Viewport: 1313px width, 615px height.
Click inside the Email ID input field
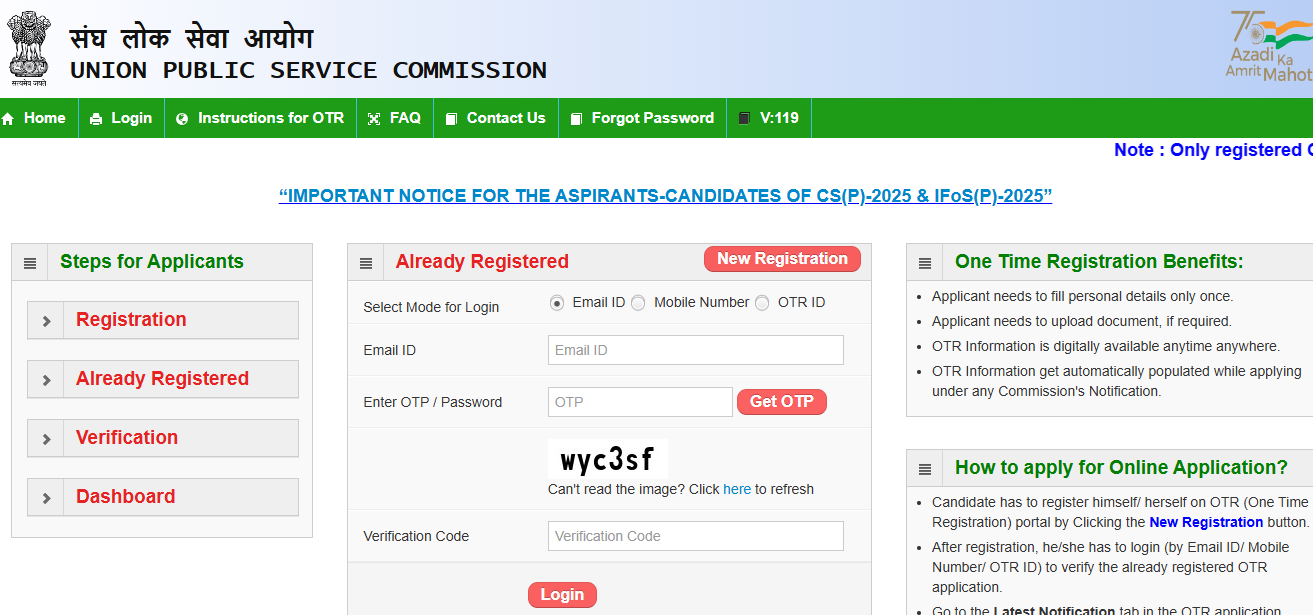click(x=695, y=349)
